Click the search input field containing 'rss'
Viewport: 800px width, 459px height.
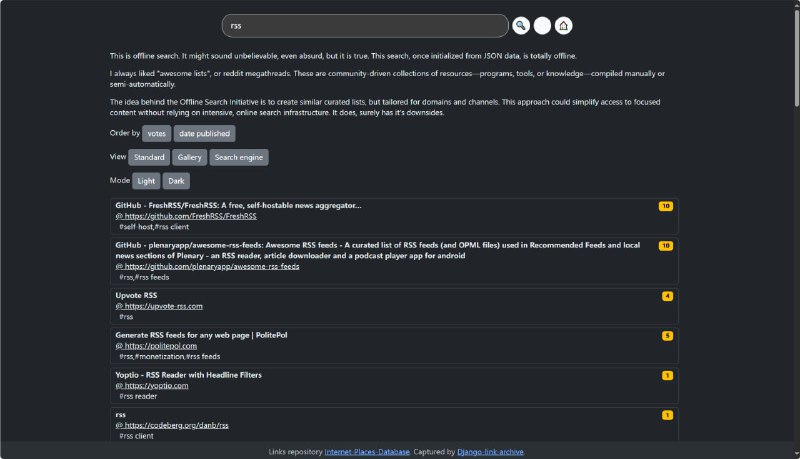coord(365,26)
